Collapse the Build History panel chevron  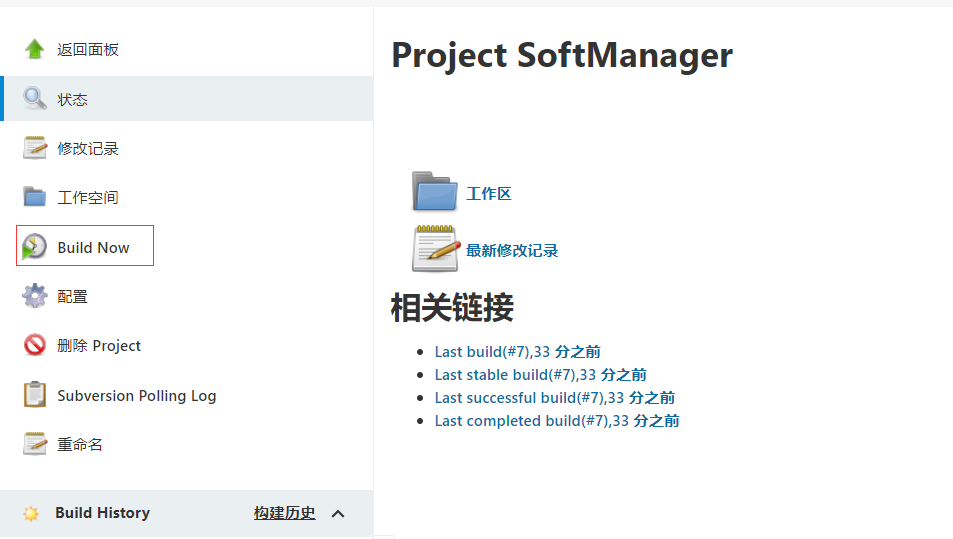pos(338,513)
